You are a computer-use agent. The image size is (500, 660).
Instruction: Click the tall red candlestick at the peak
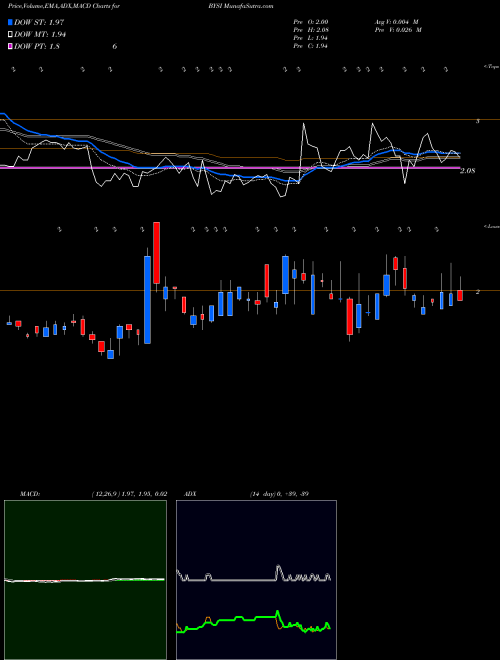pyautogui.click(x=157, y=253)
